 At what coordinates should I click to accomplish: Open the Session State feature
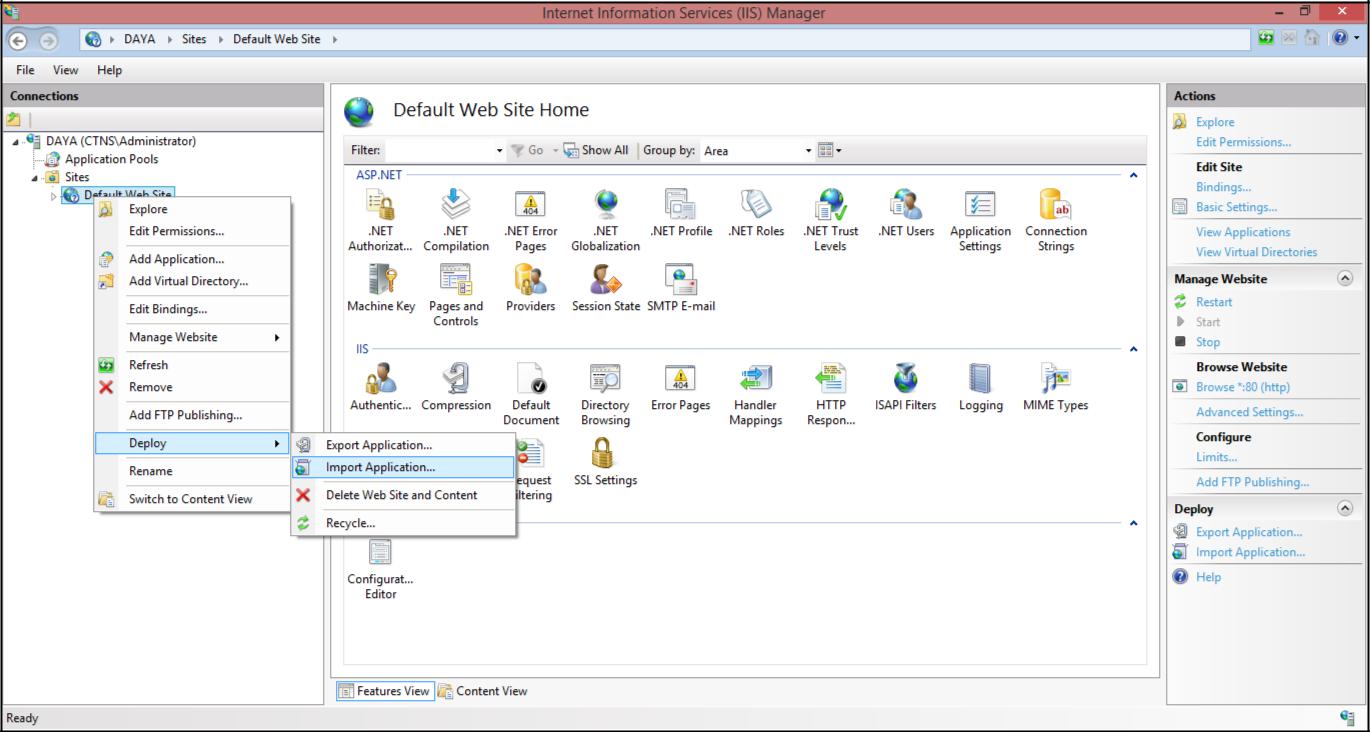tap(606, 289)
